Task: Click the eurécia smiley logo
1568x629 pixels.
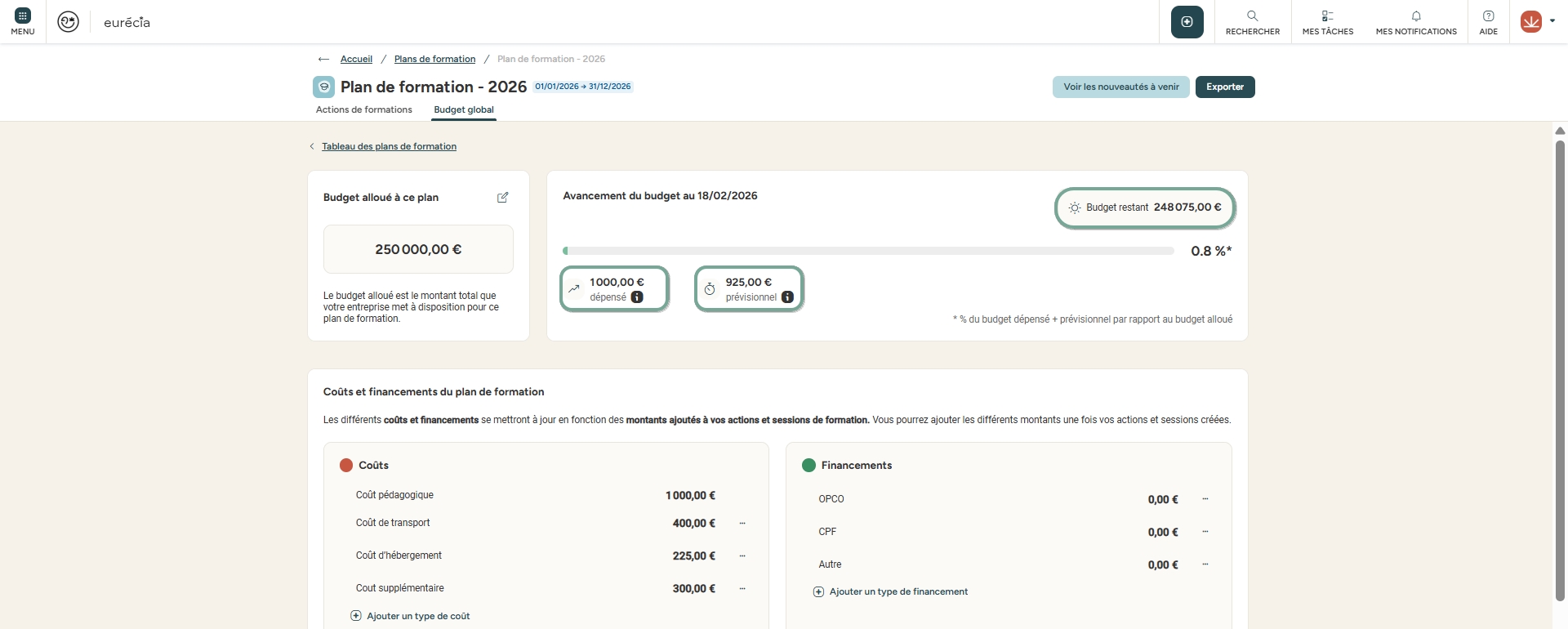Action: 69,22
